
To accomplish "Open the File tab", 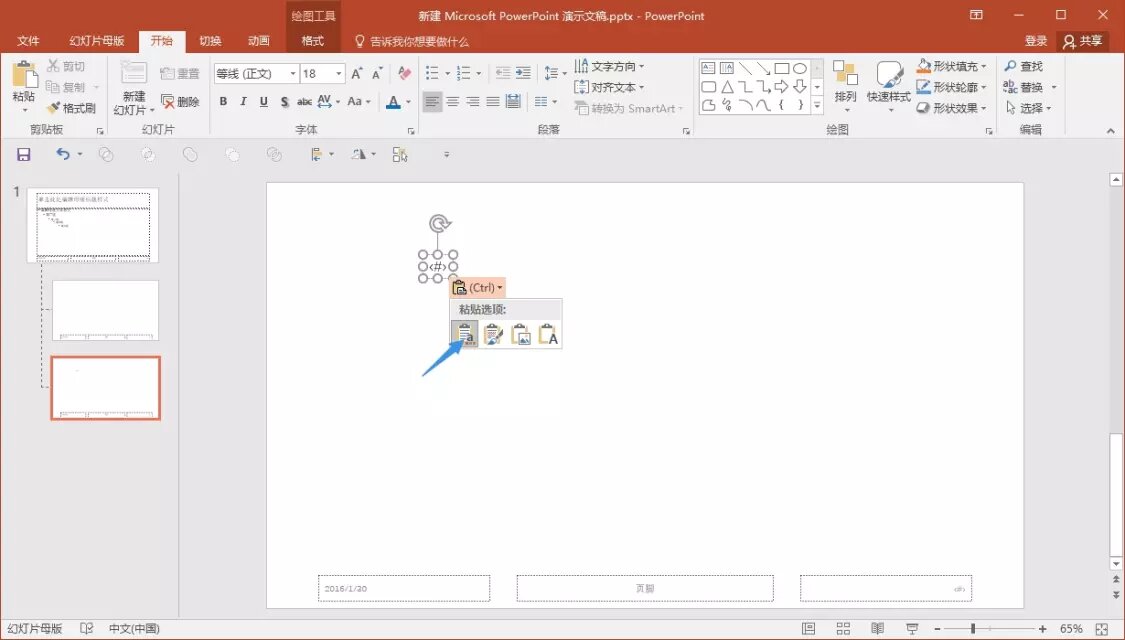I will [28, 41].
